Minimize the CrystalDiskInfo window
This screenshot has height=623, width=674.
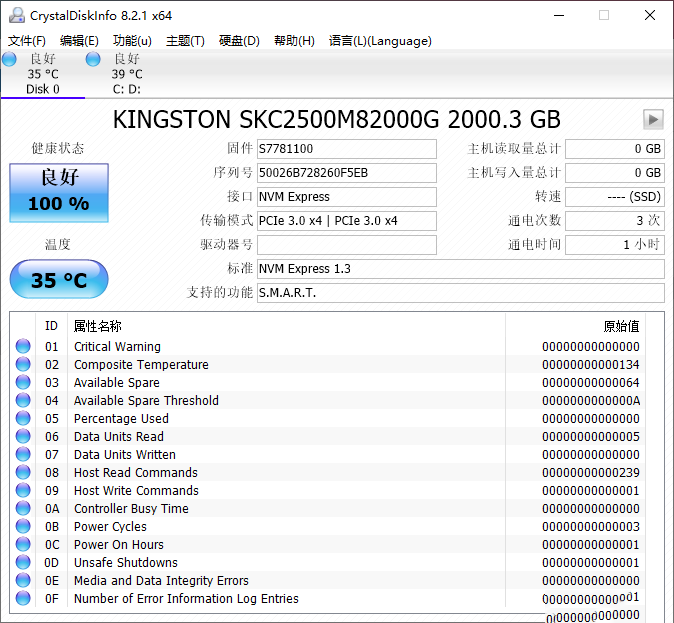(559, 15)
